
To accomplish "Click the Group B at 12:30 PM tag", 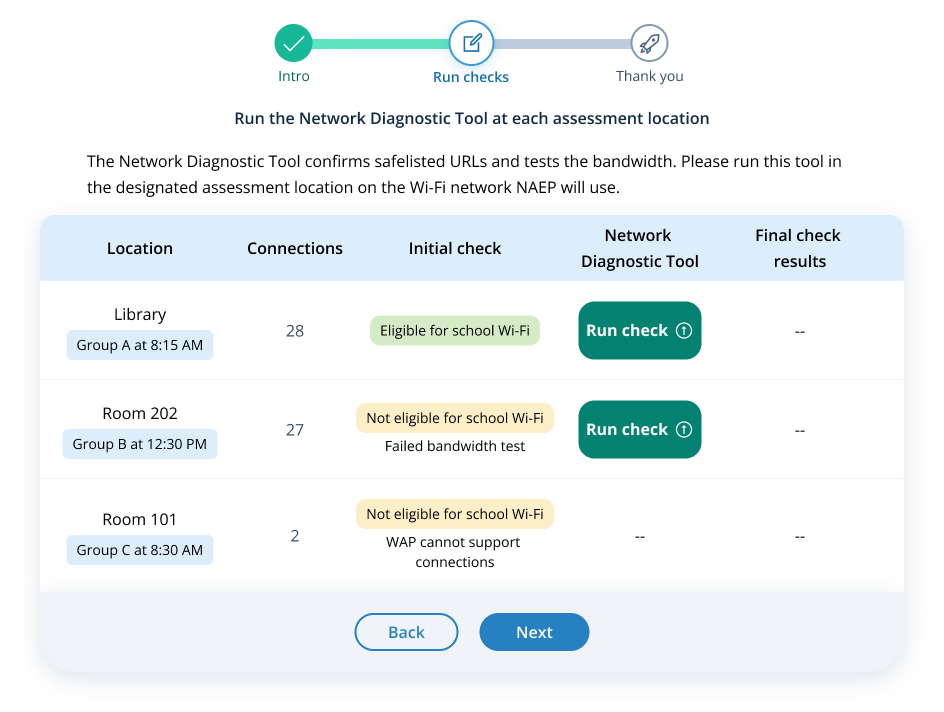I will 140,444.
